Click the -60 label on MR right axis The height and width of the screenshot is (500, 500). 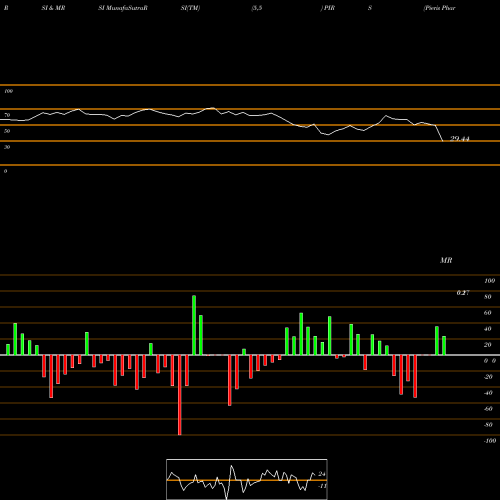[x=488, y=409]
